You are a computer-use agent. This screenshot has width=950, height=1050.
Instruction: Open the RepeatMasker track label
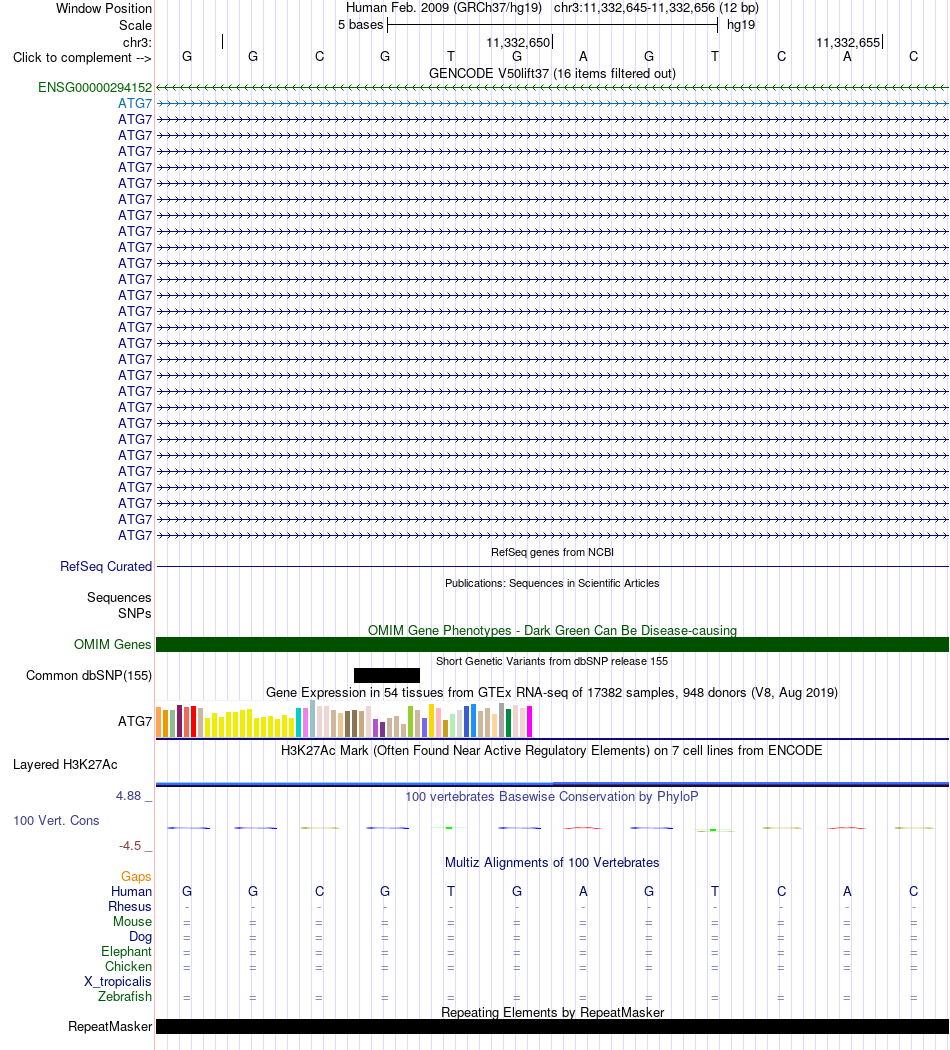click(x=110, y=1027)
